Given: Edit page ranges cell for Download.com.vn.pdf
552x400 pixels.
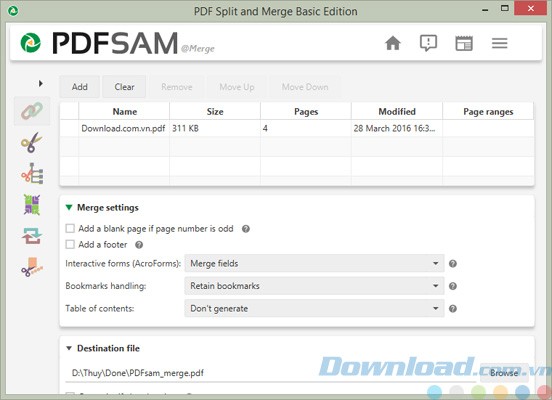Looking at the screenshot, I should (x=488, y=128).
